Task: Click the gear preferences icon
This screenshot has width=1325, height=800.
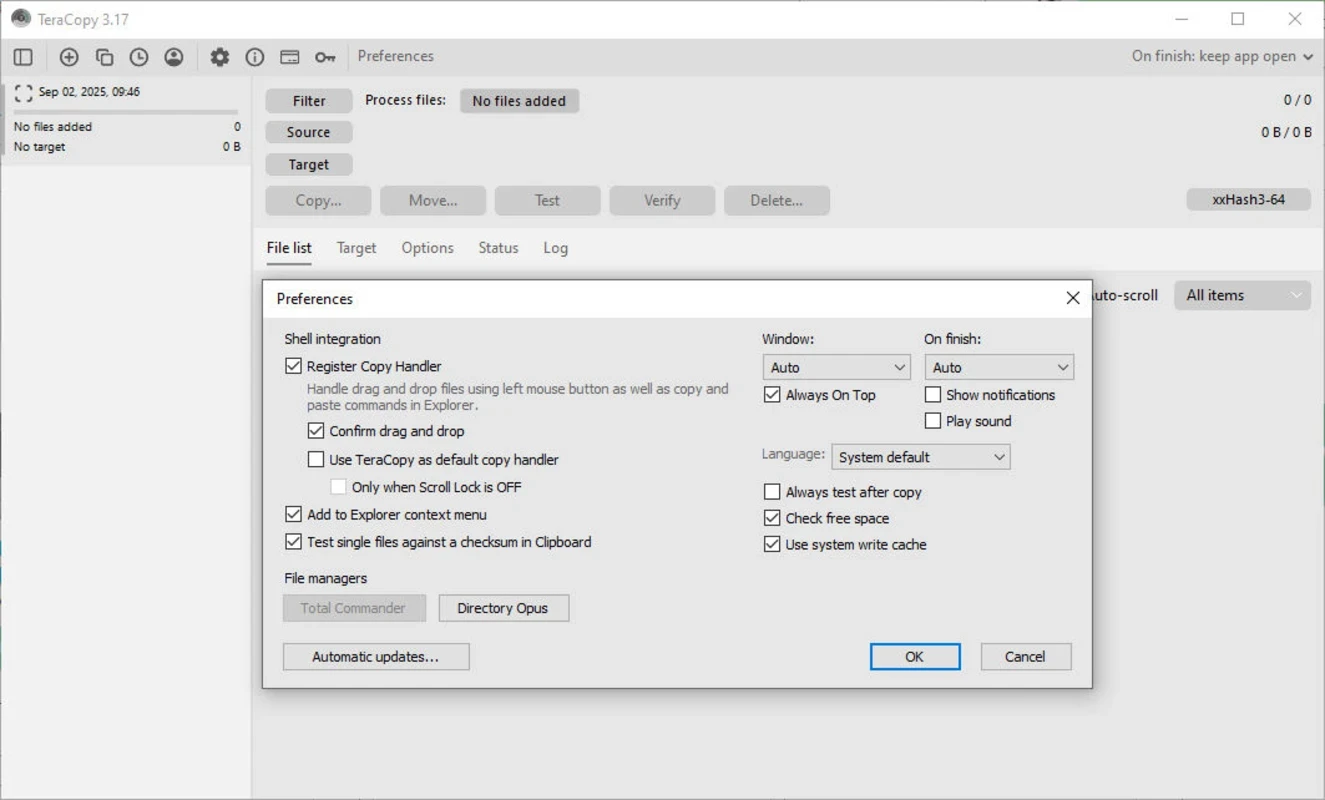Action: point(219,57)
